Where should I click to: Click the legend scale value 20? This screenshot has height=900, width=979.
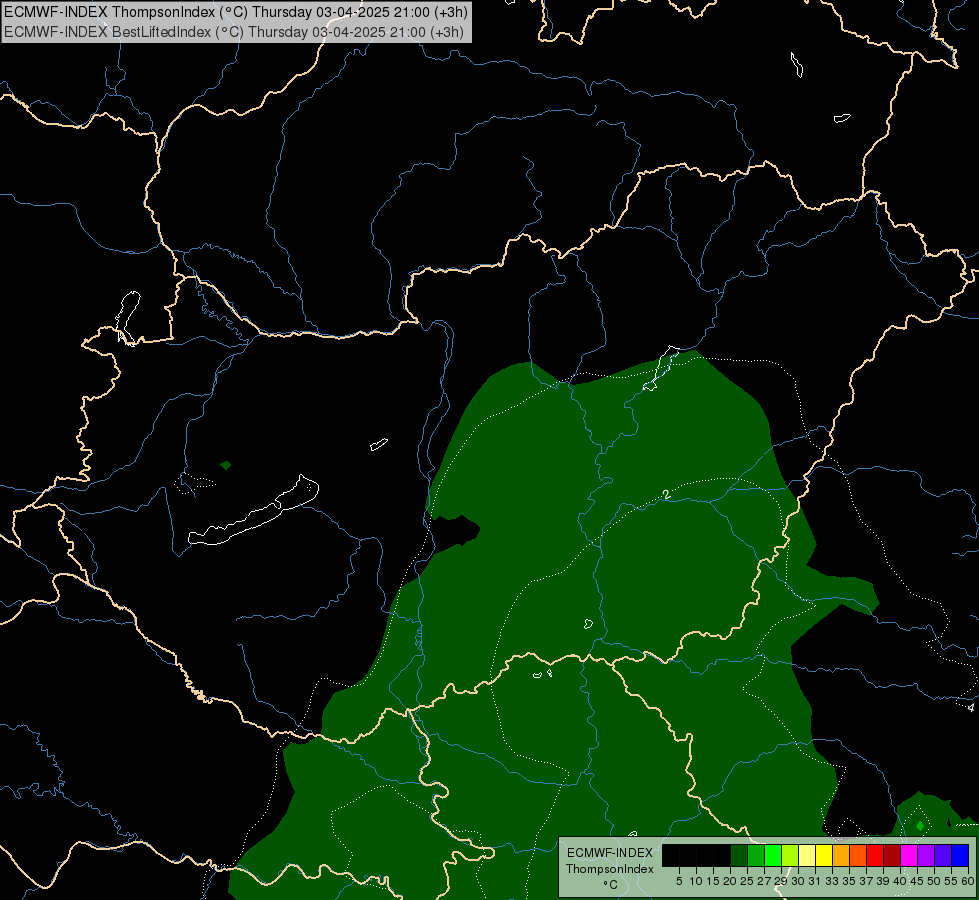point(731,881)
